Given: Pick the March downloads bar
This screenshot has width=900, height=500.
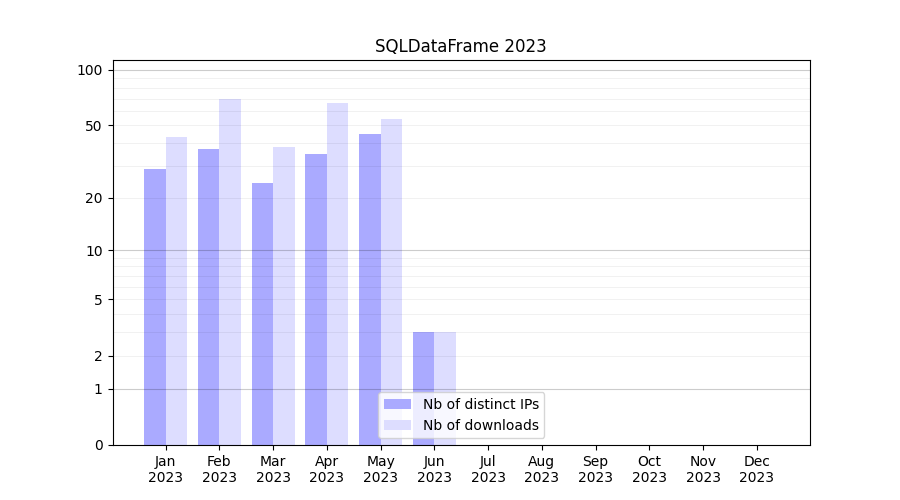Looking at the screenshot, I should (284, 295).
